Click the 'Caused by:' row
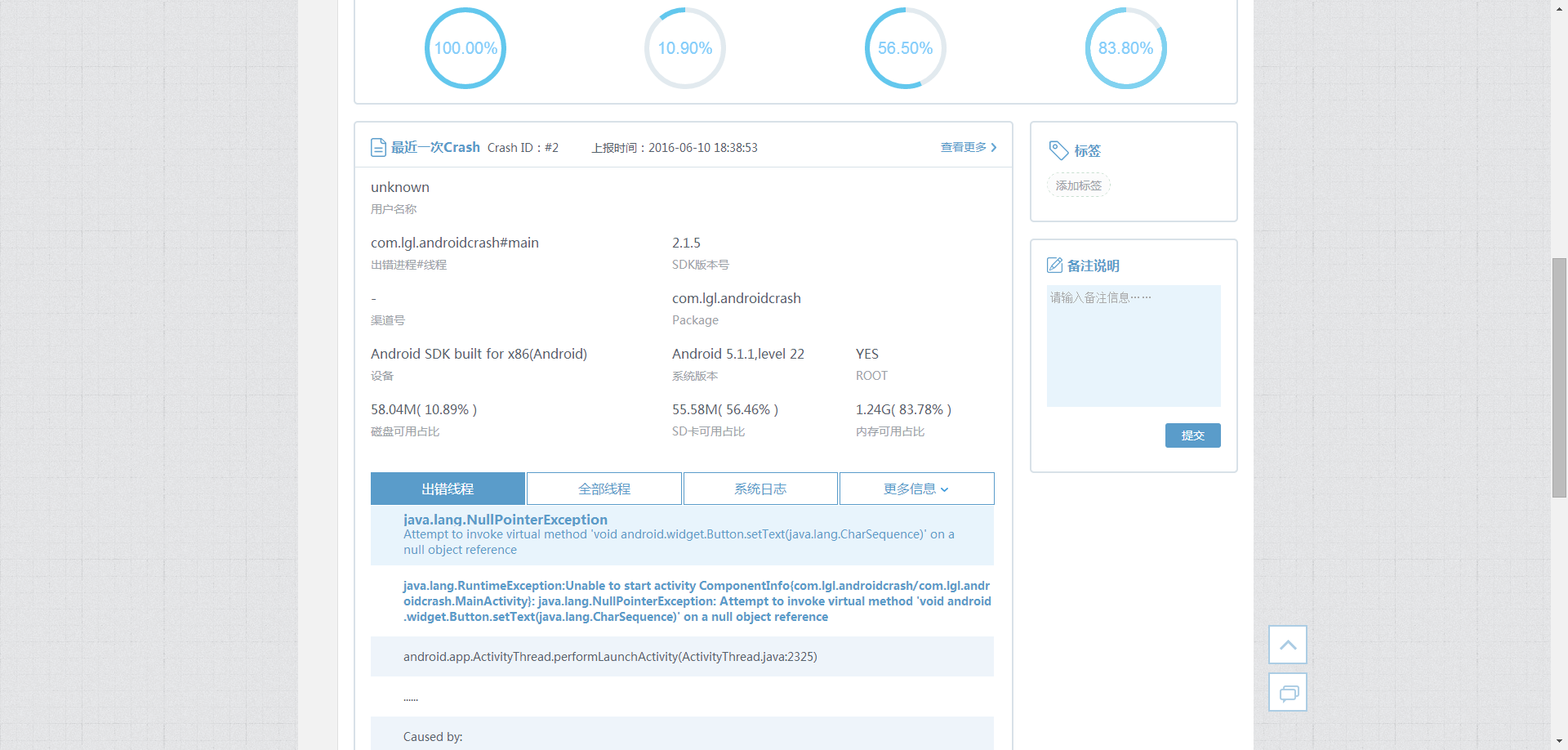 682,734
